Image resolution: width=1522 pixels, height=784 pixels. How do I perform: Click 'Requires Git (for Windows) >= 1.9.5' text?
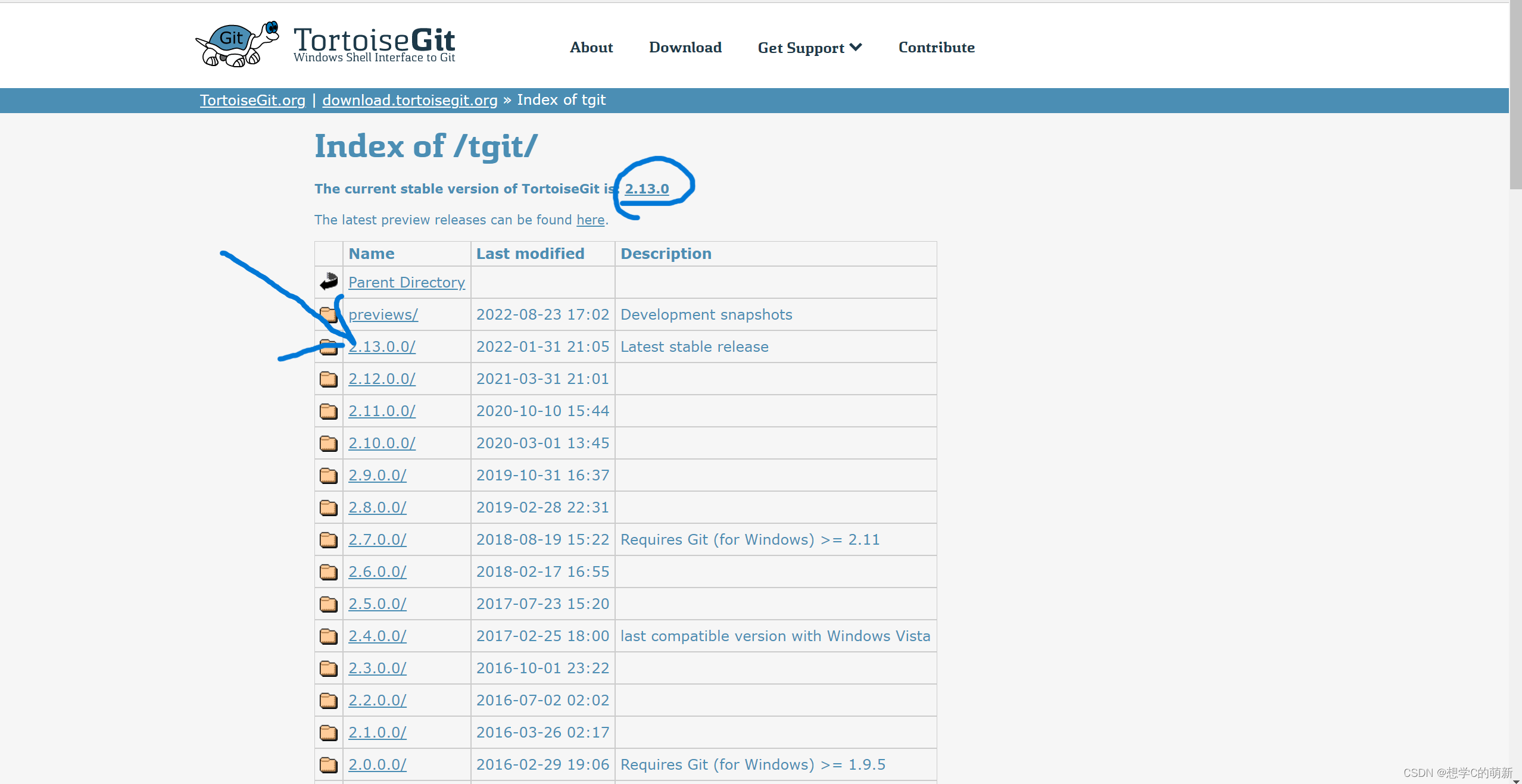[x=753, y=764]
